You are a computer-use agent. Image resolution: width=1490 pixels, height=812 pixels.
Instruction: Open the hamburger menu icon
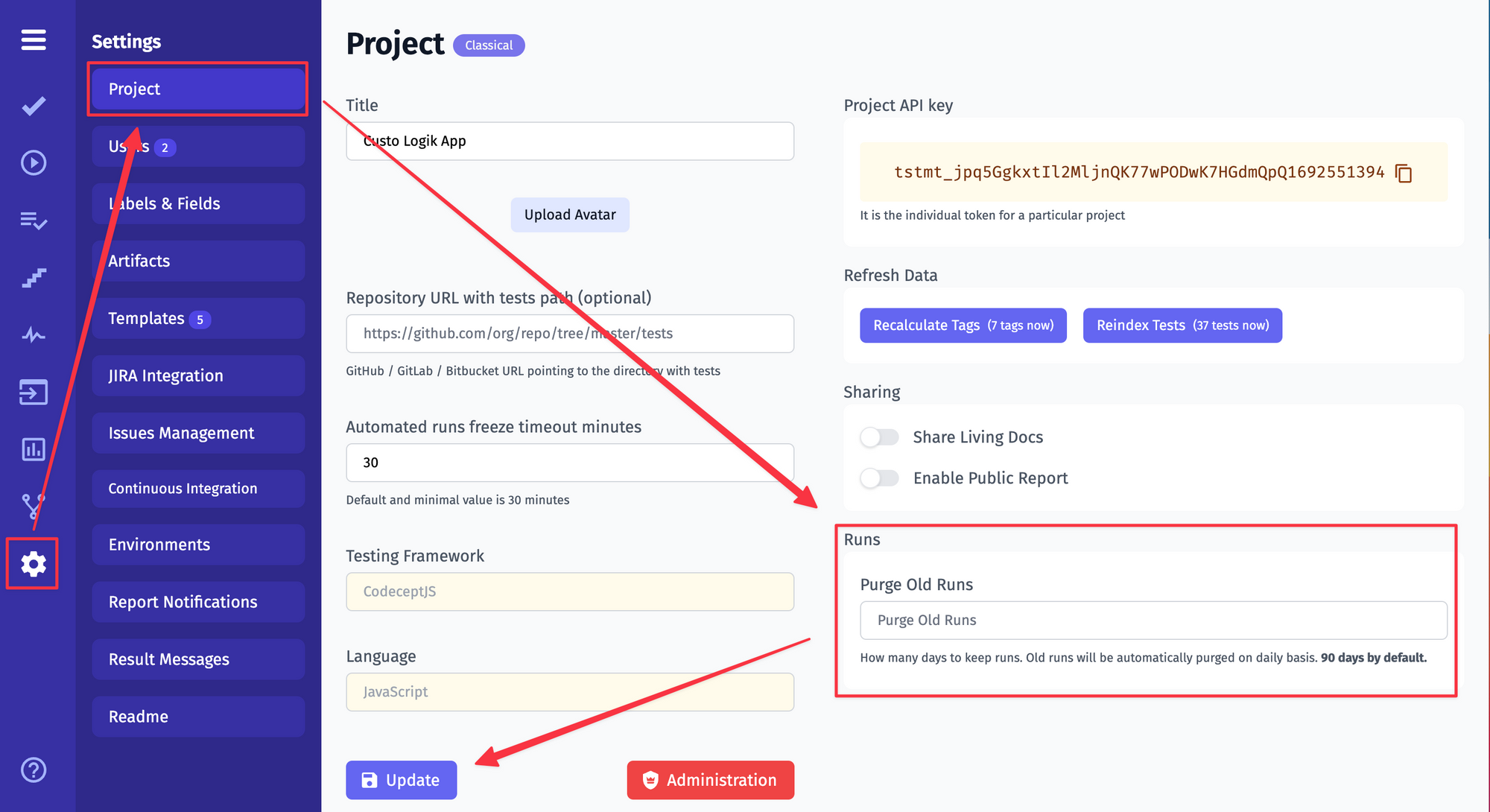pos(34,39)
